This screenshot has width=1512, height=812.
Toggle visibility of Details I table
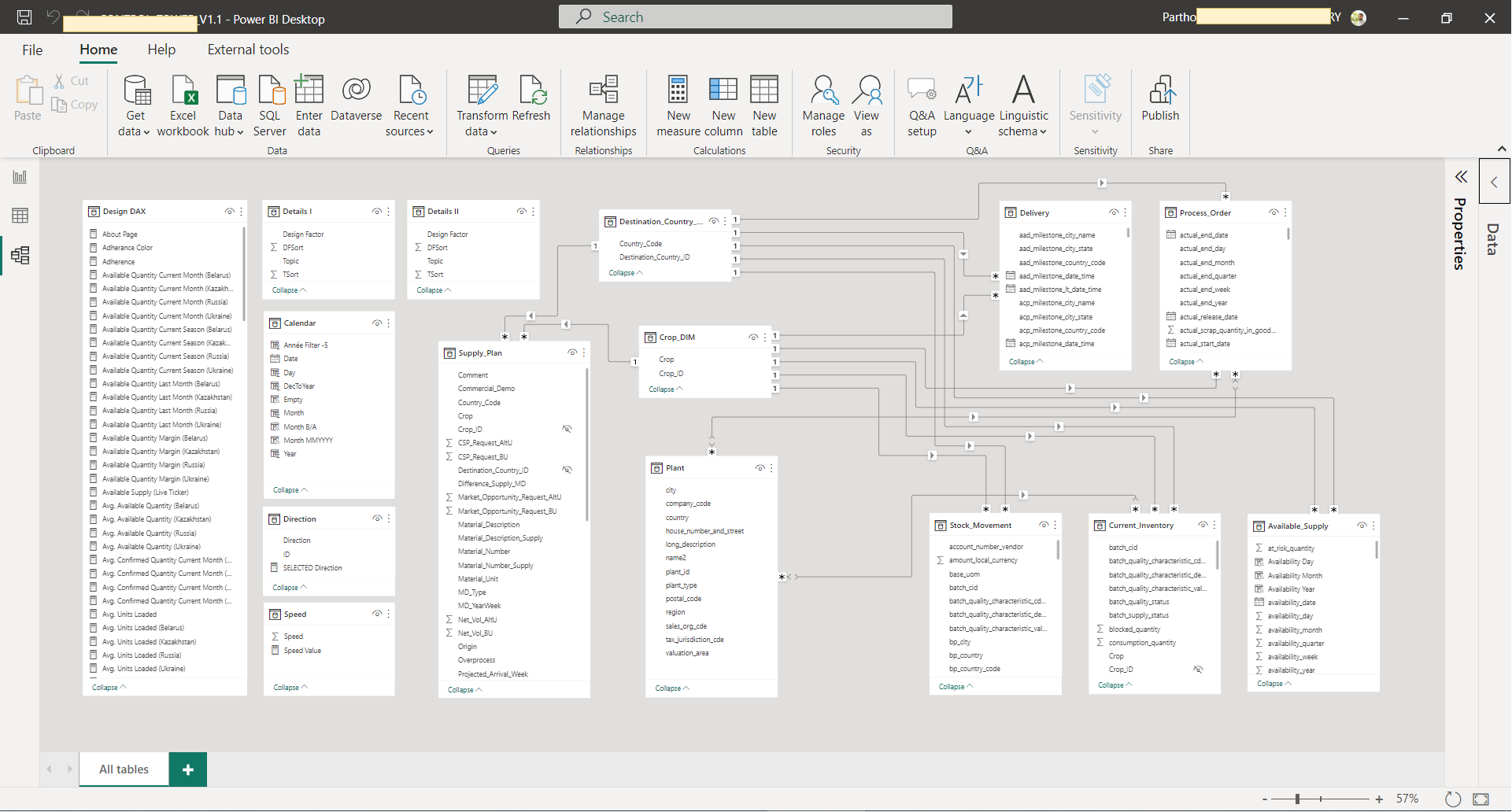coord(377,212)
